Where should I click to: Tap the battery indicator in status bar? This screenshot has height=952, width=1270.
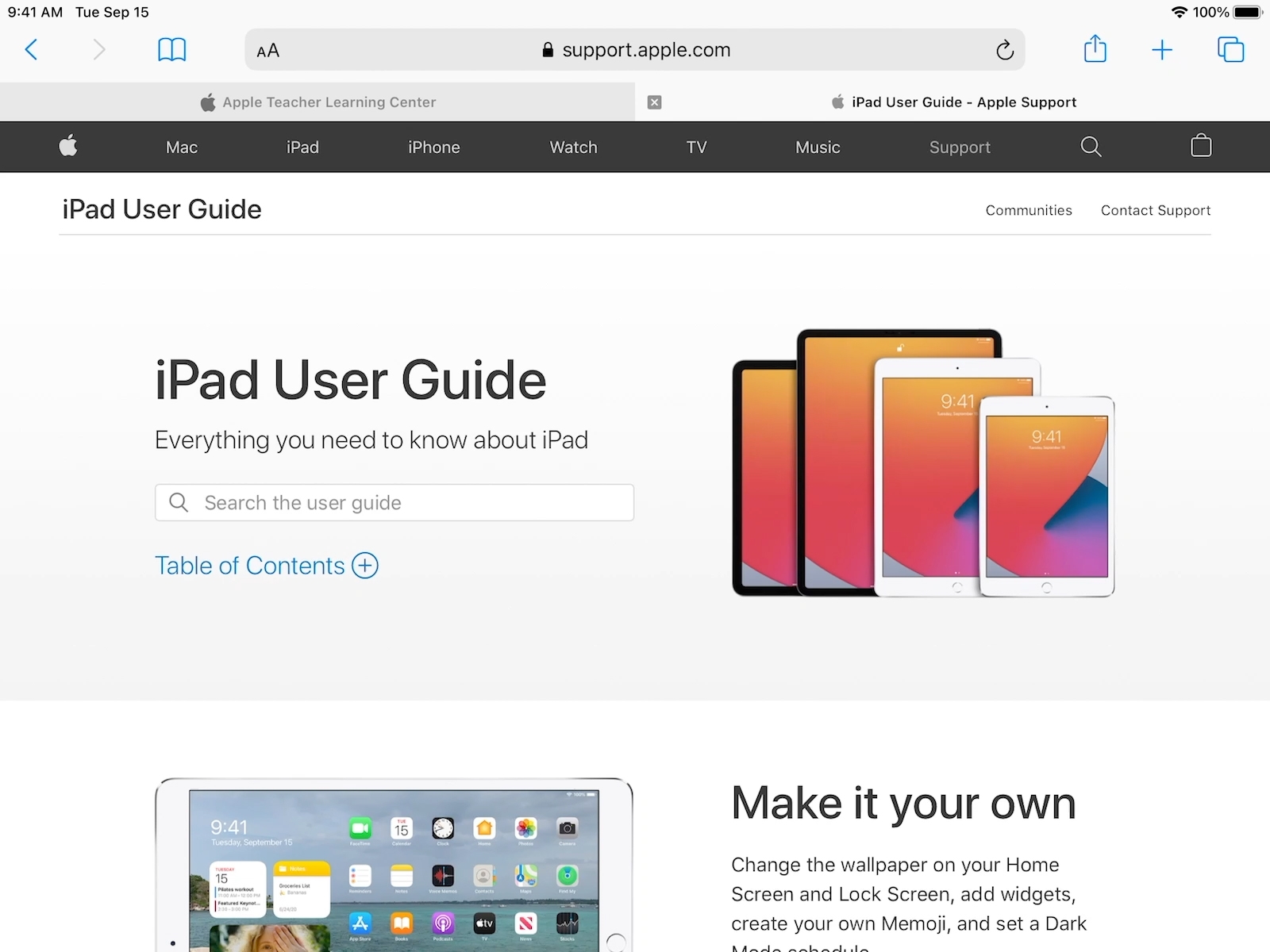coord(1248,12)
